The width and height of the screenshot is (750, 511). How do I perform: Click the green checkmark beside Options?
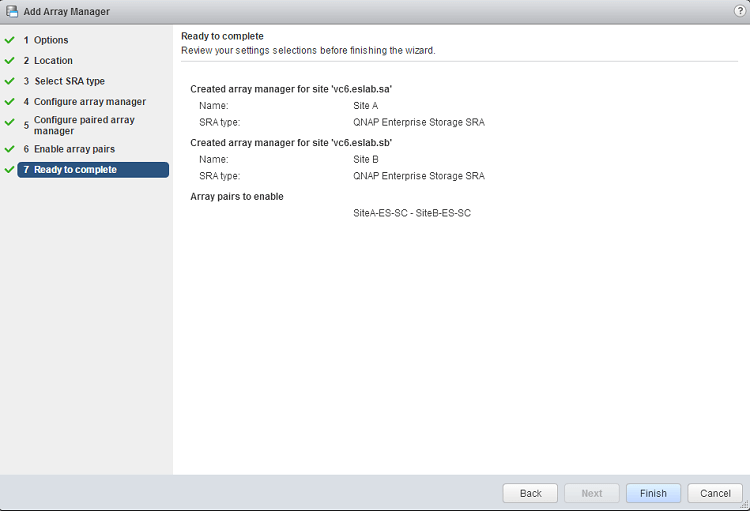click(x=9, y=40)
